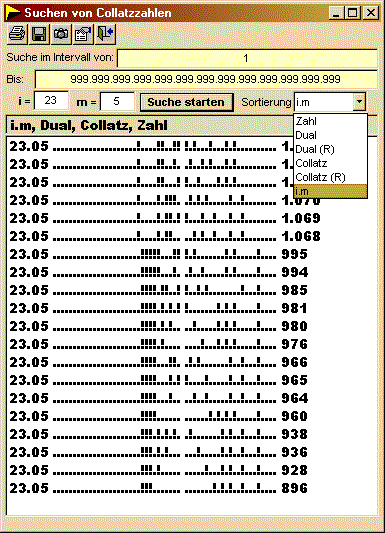Choose Collatz (R) sorting option
This screenshot has width=385, height=533.
pyautogui.click(x=330, y=177)
